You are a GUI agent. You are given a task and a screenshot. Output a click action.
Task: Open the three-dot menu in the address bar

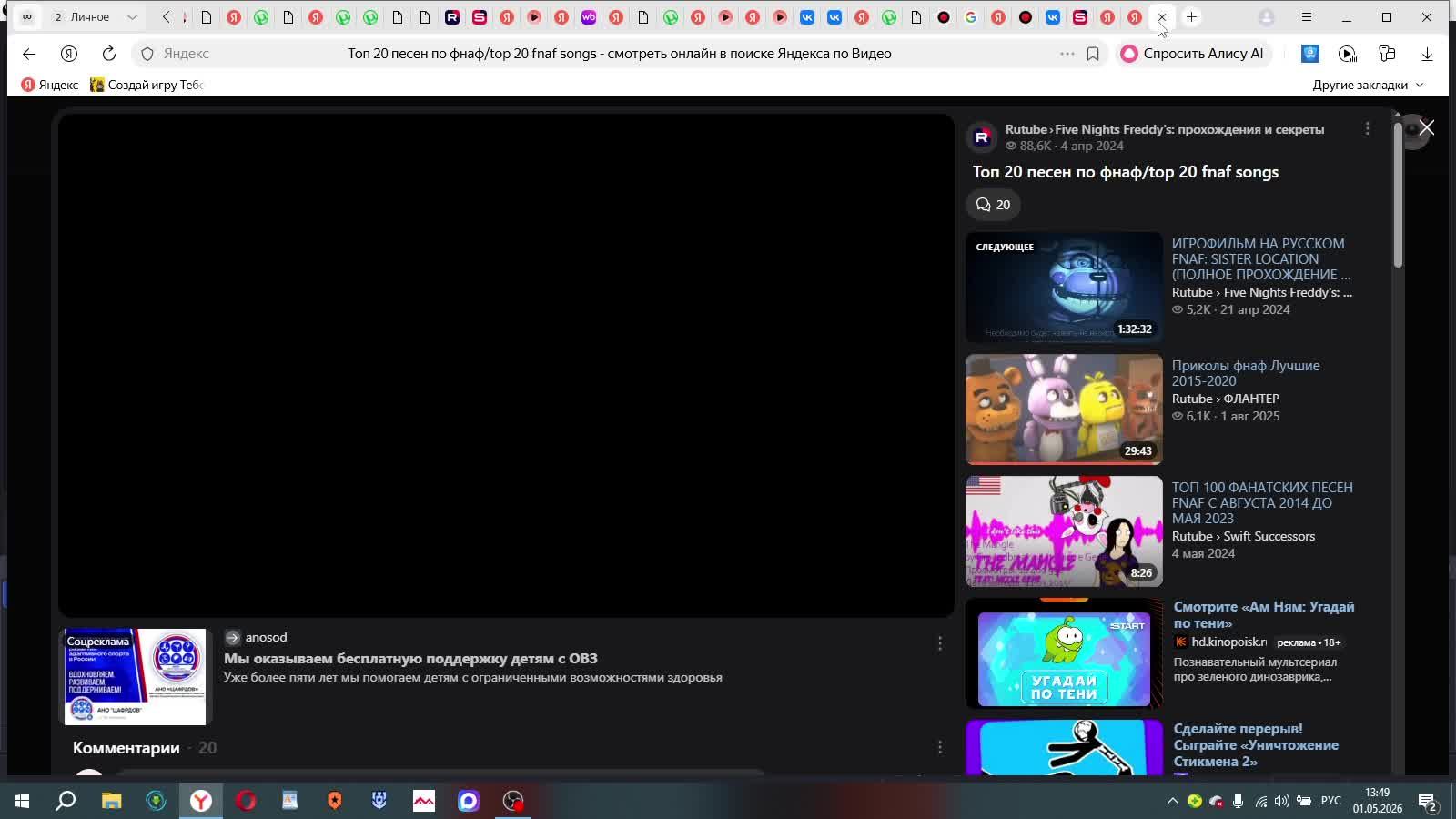[x=1067, y=54]
